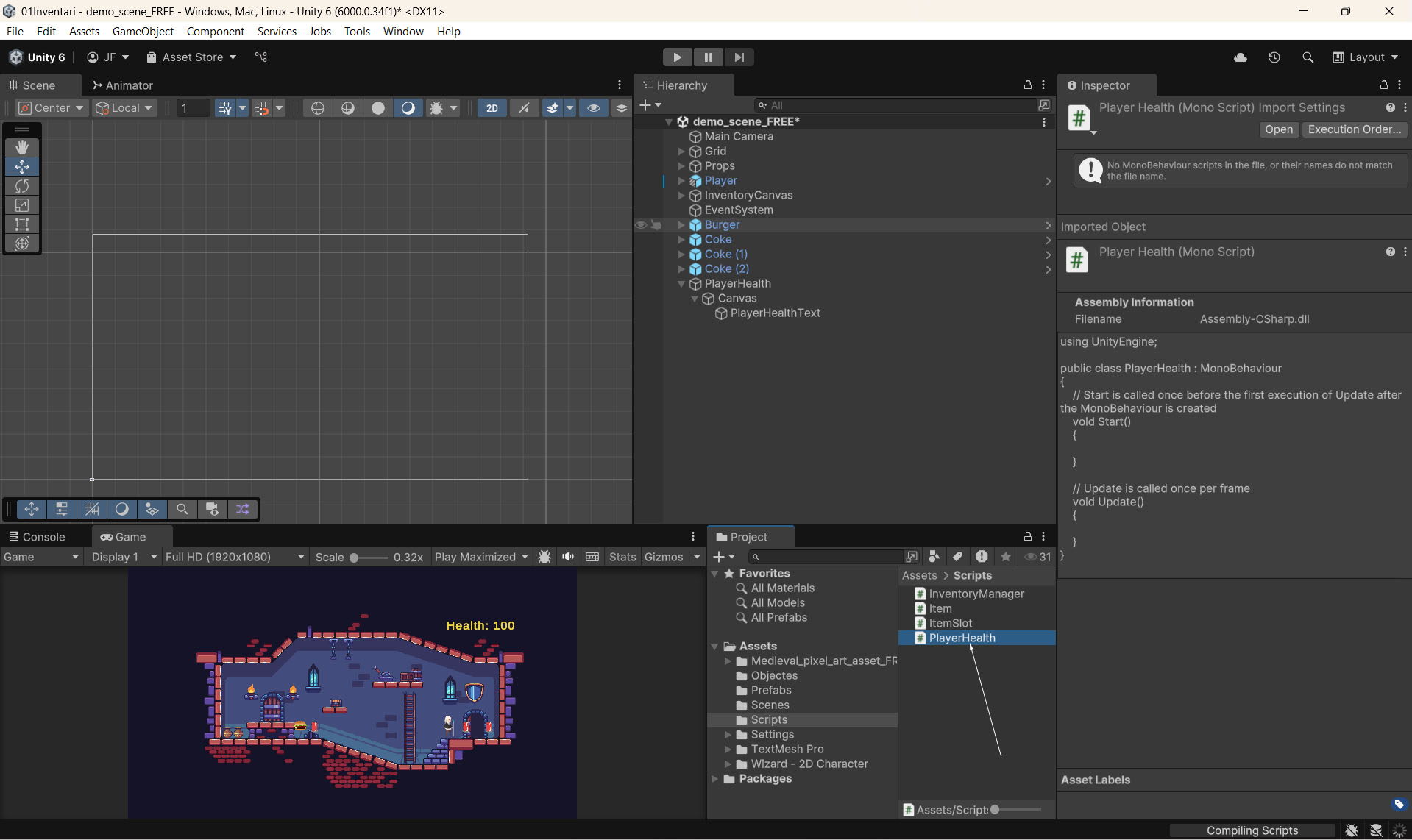Expand the Settings folder in Project
The image size is (1412, 840).
click(728, 735)
